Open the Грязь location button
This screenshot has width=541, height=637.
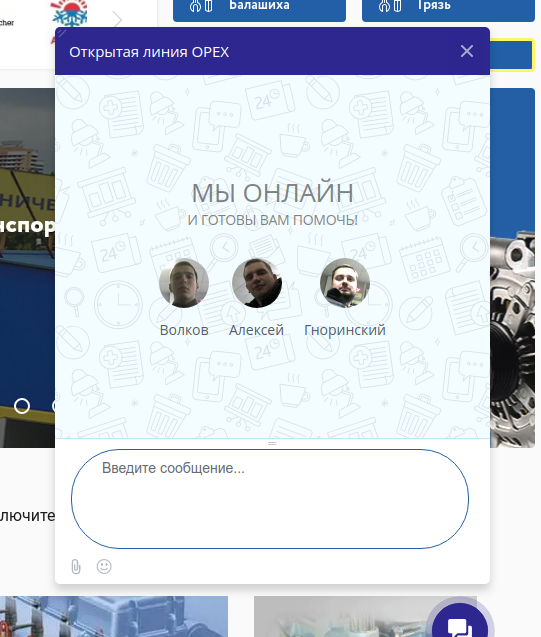pos(448,9)
